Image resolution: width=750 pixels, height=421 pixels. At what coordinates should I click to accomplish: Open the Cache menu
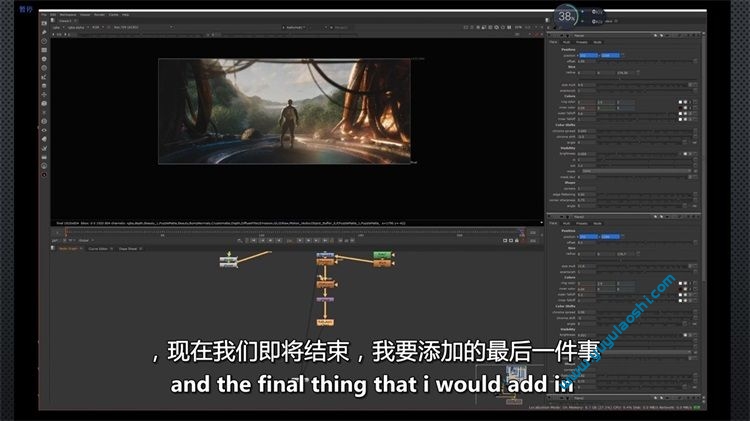[x=113, y=15]
